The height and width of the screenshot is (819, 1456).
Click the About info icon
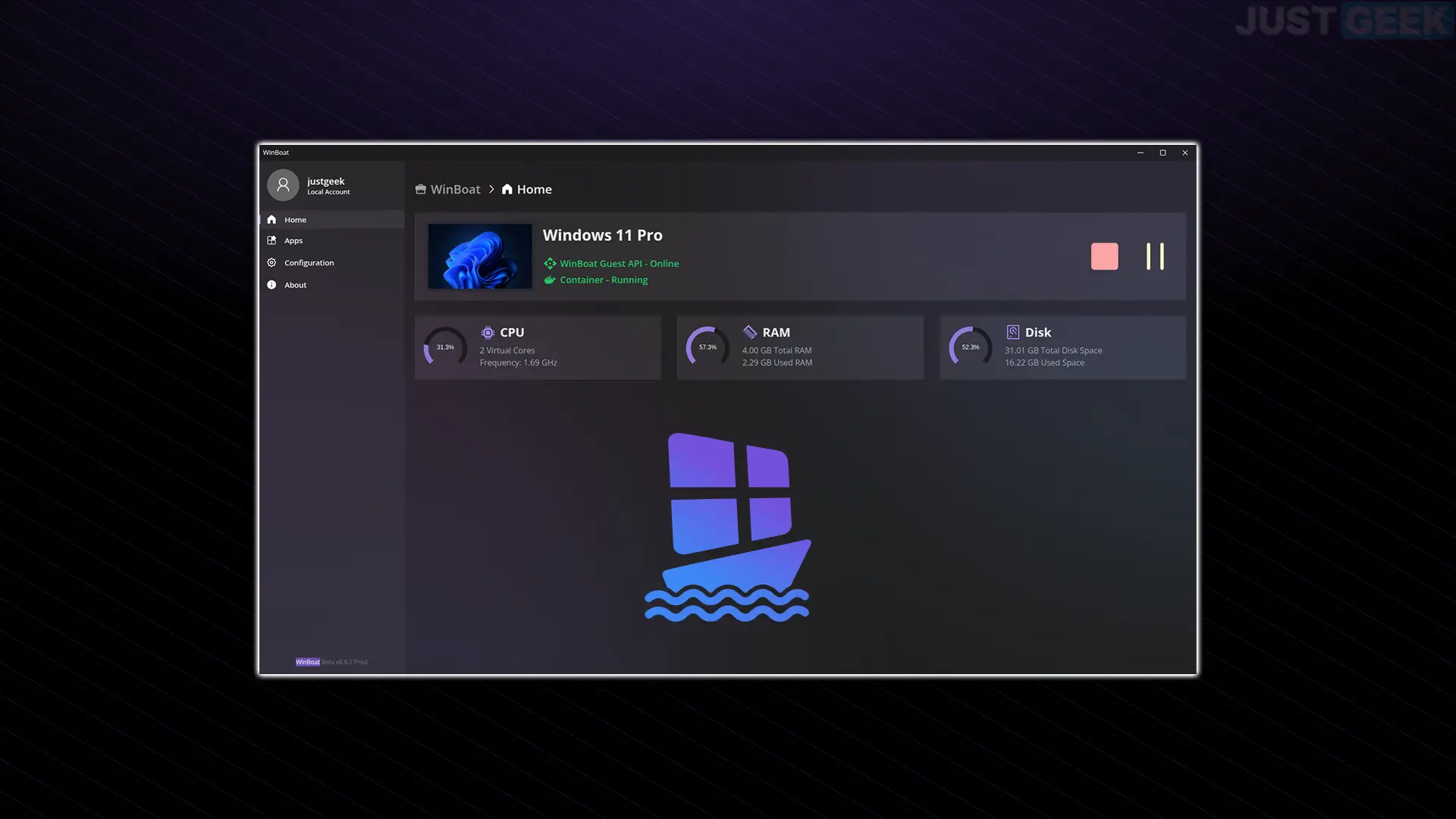coord(271,285)
